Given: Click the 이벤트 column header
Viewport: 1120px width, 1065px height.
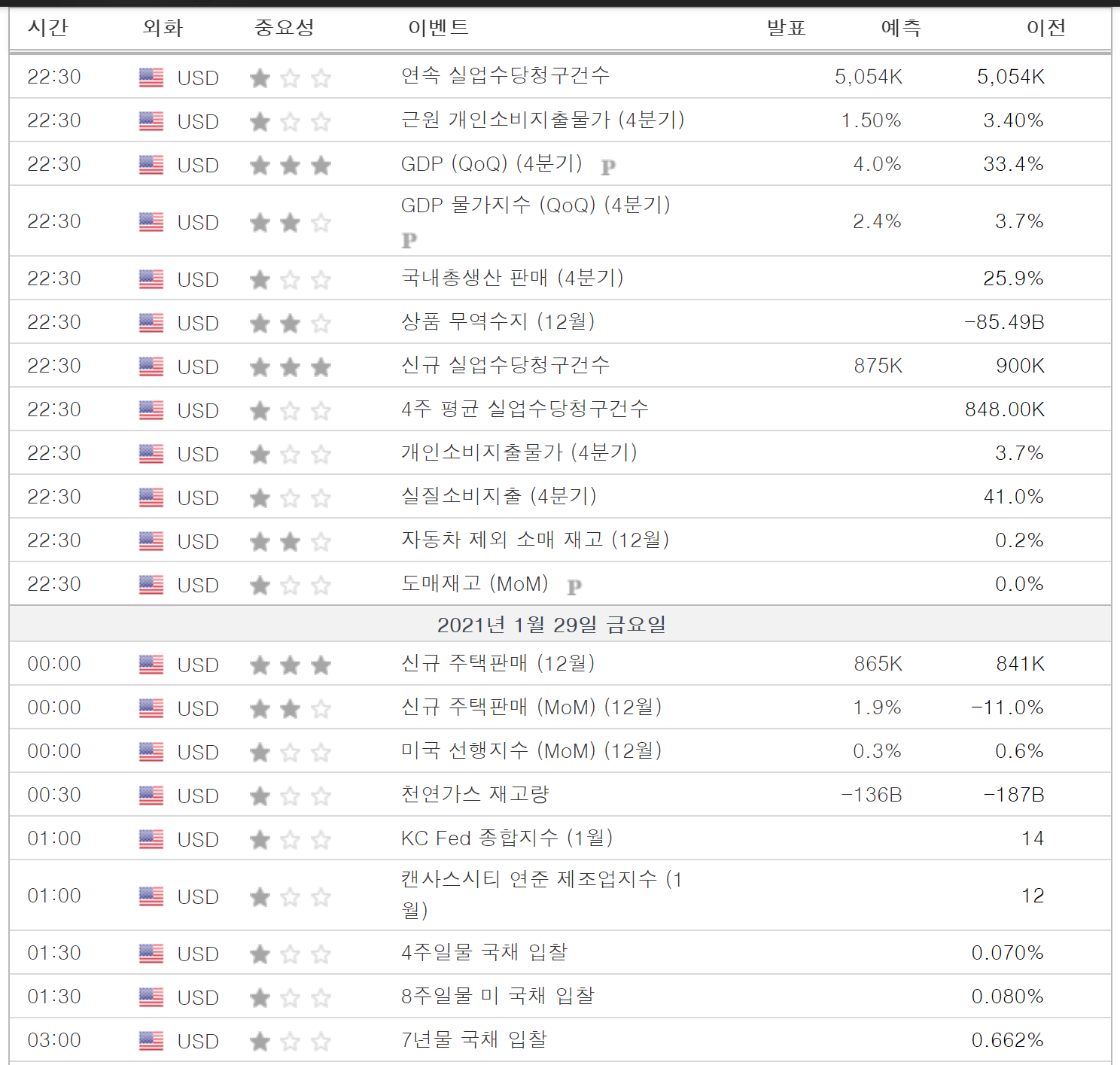Looking at the screenshot, I should tap(438, 28).
